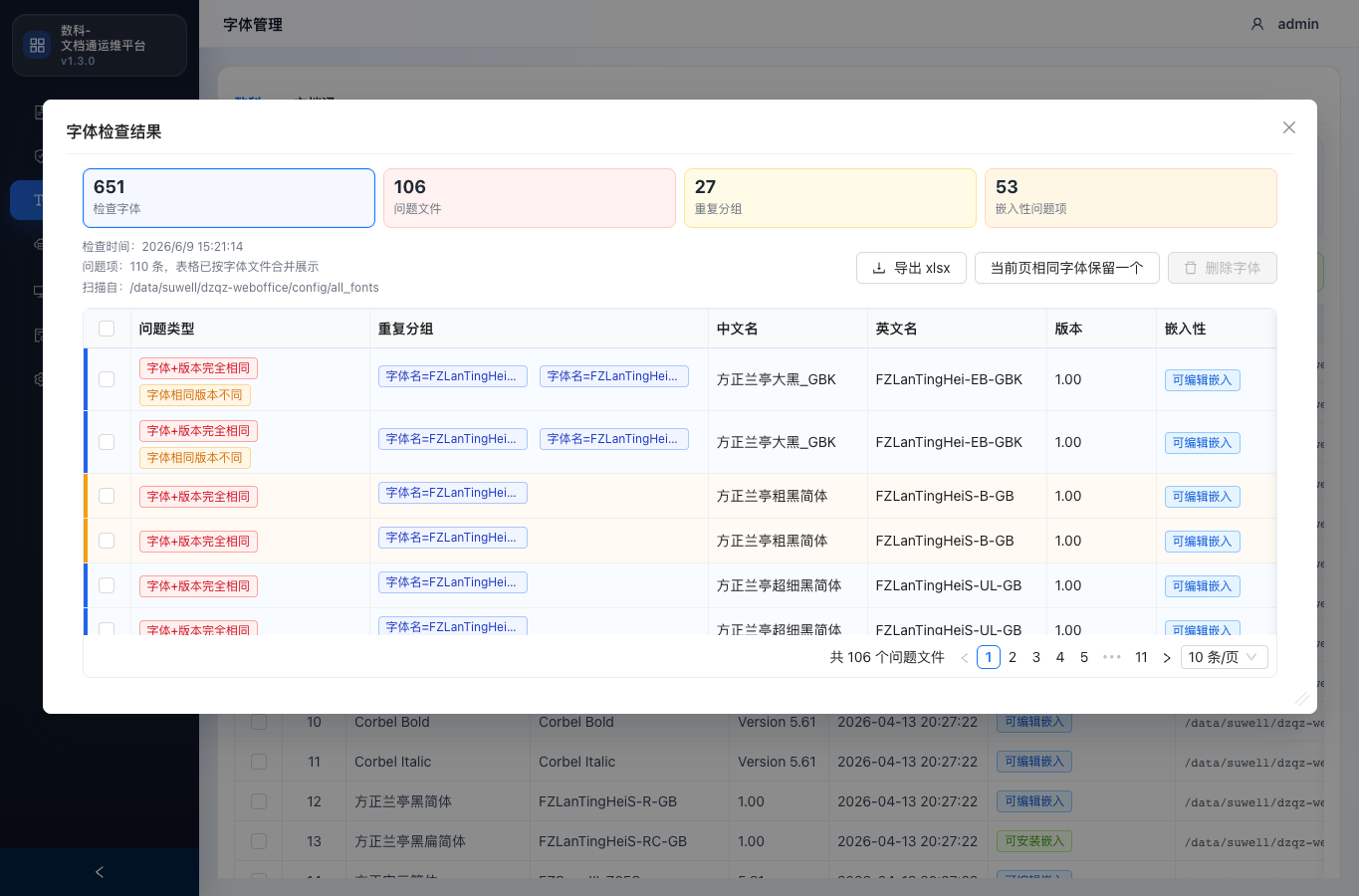Click second 字体名 tag in first row
The image size is (1359, 896).
613,376
